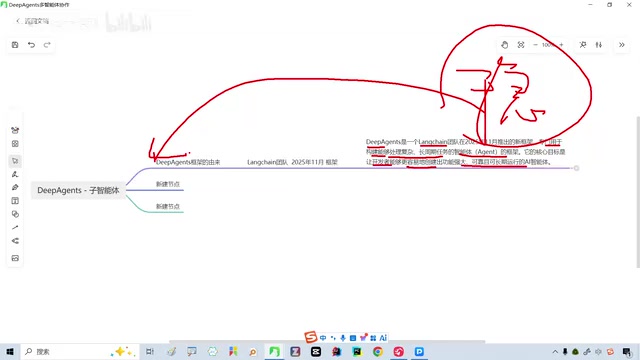Open the grid components icon in sidebar
Viewport: 640px width, 360px height.
click(x=15, y=144)
